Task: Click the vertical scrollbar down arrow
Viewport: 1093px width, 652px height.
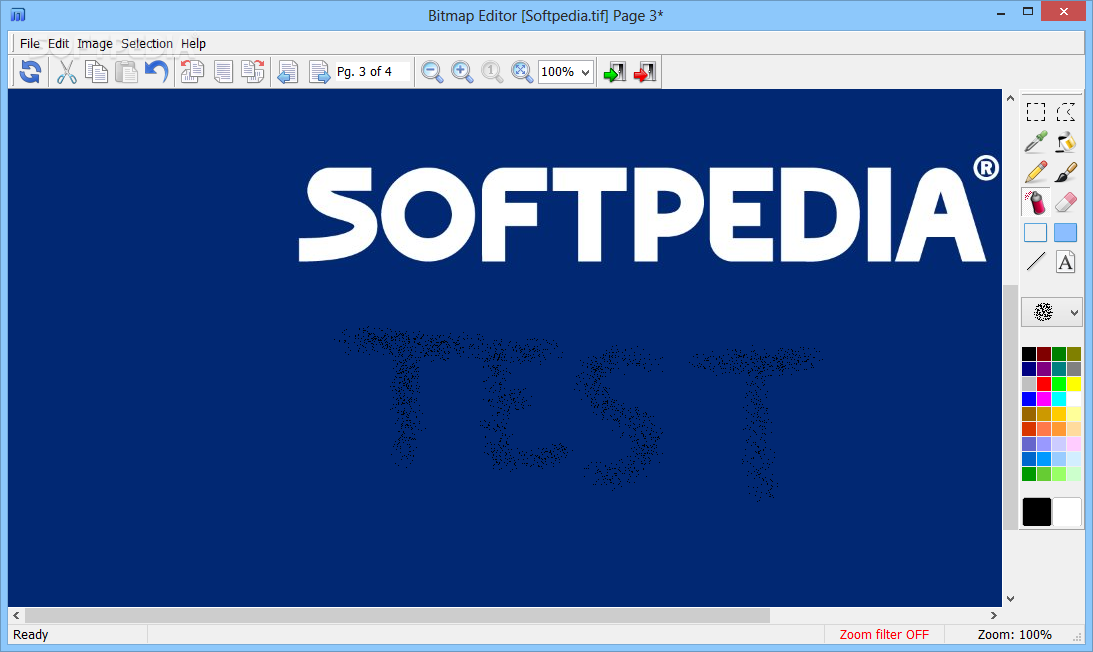Action: pyautogui.click(x=1010, y=598)
